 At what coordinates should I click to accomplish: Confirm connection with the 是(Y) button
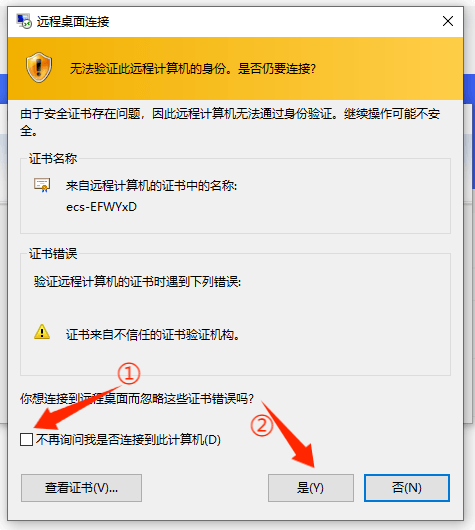(311, 488)
